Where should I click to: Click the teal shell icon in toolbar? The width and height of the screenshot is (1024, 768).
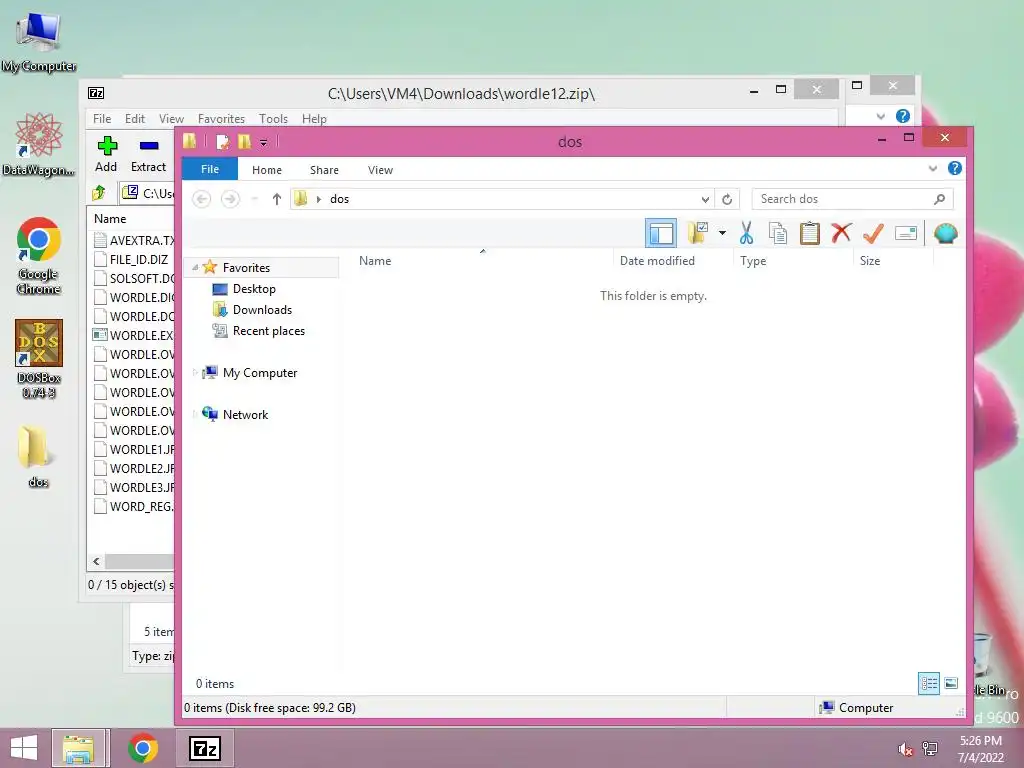pos(946,233)
